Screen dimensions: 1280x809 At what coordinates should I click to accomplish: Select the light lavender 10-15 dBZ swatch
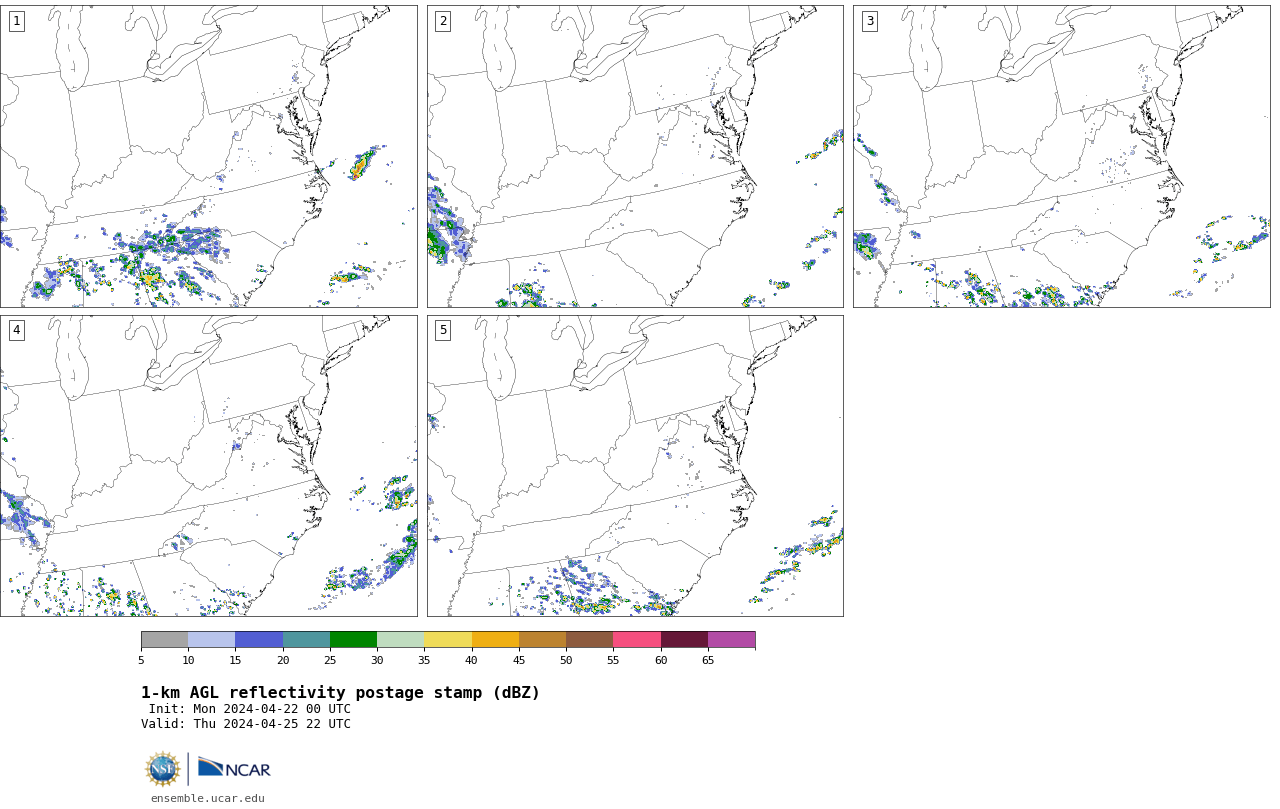(x=211, y=640)
